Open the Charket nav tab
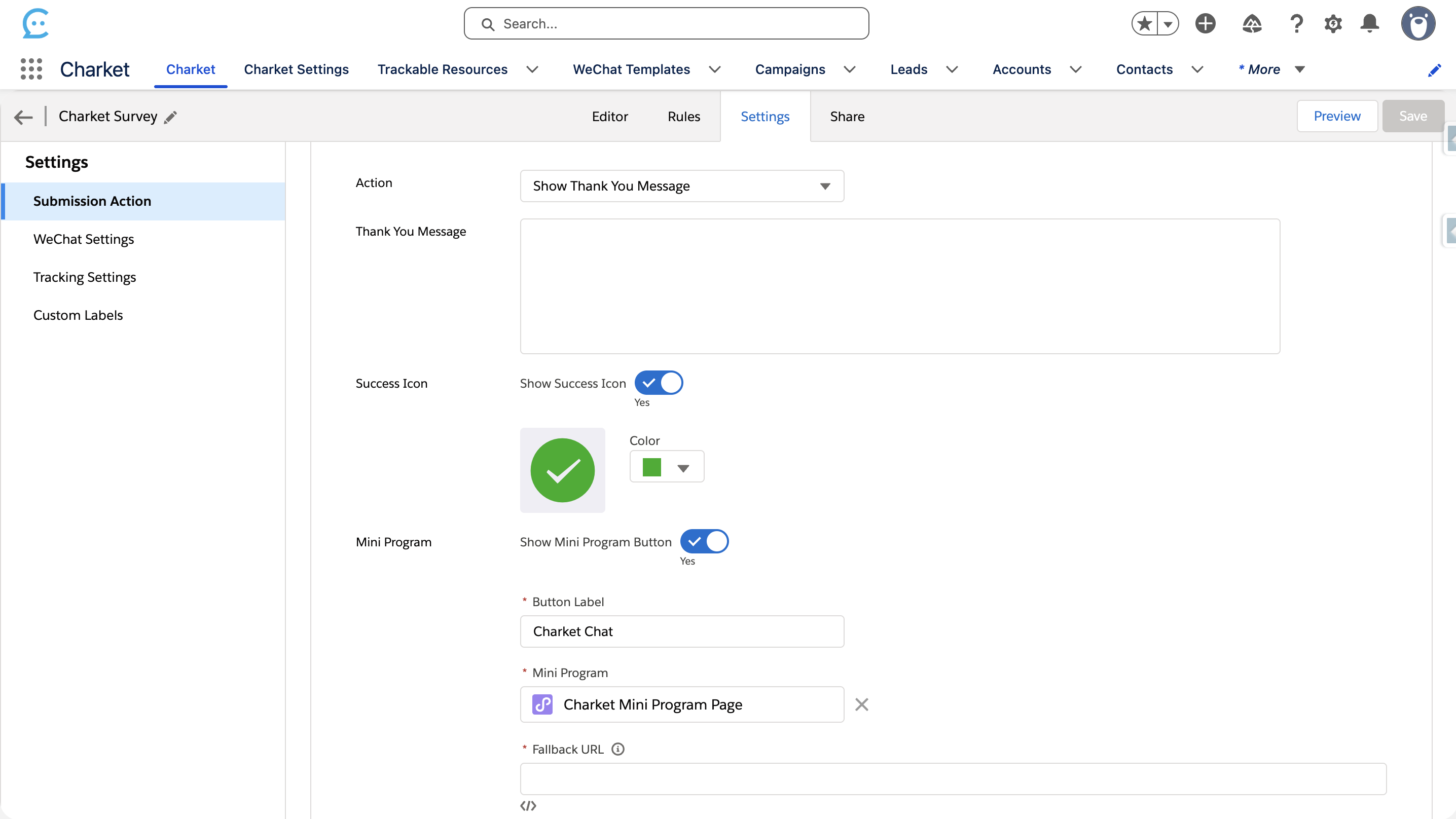Screen dimensions: 1456x819 click(191, 69)
